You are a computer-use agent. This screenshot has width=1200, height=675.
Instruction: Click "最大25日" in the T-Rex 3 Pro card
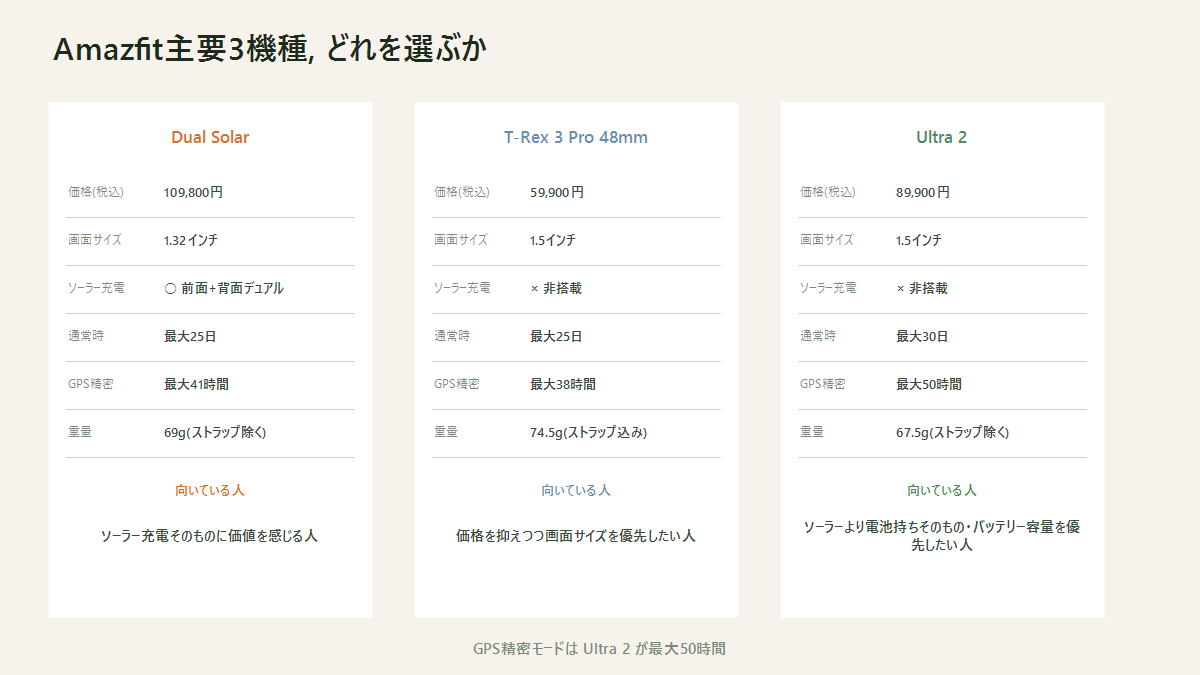click(x=556, y=336)
